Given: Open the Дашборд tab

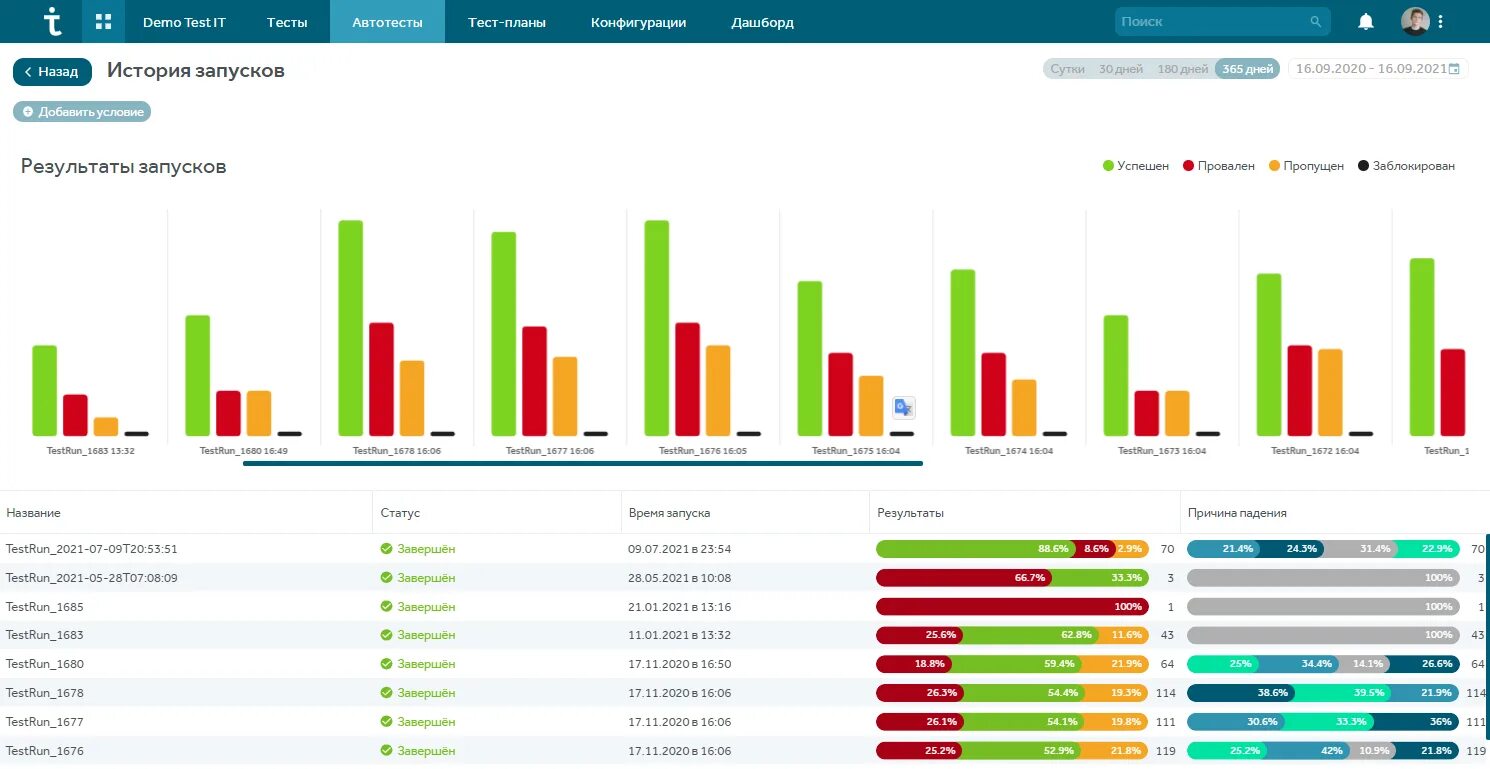Looking at the screenshot, I should click(x=762, y=22).
